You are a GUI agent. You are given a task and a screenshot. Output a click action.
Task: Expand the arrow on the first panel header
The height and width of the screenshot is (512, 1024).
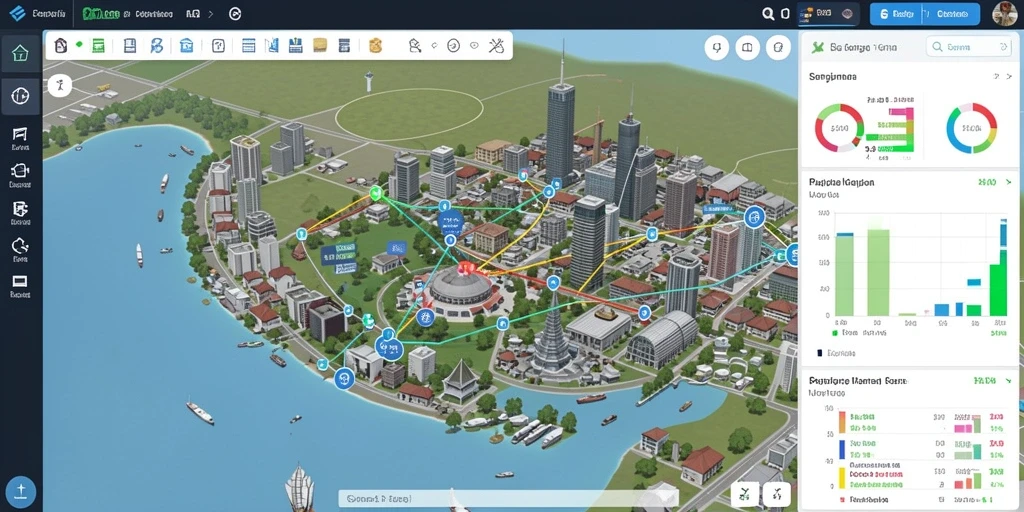1010,76
